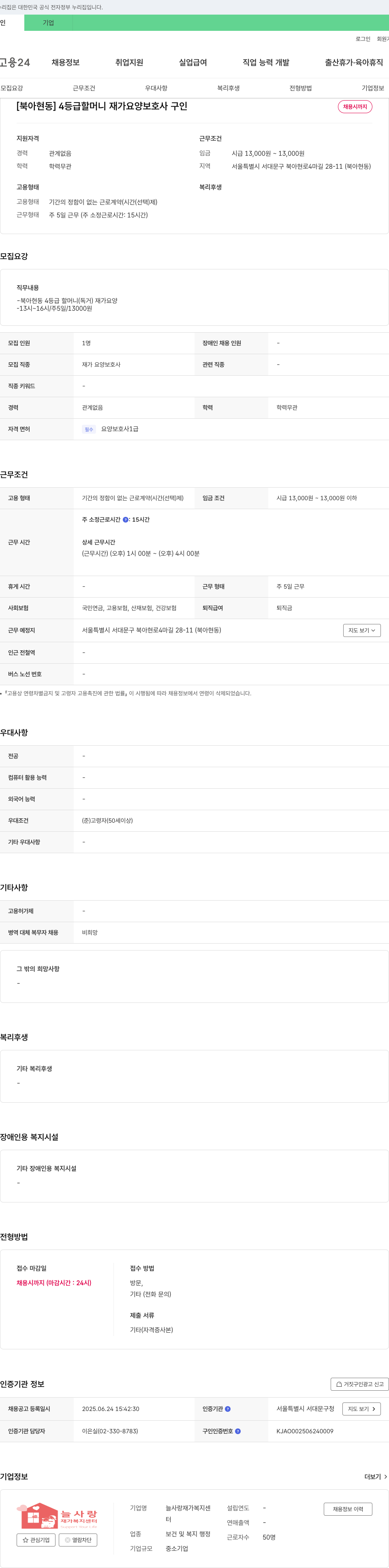
Task: Jump to the 복리후생 section tab
Action: (229, 88)
